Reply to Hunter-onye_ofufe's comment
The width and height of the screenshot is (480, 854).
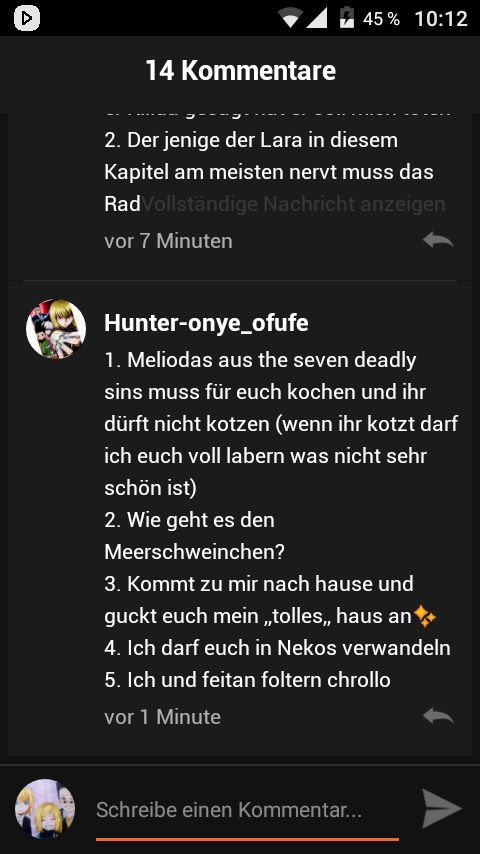438,716
